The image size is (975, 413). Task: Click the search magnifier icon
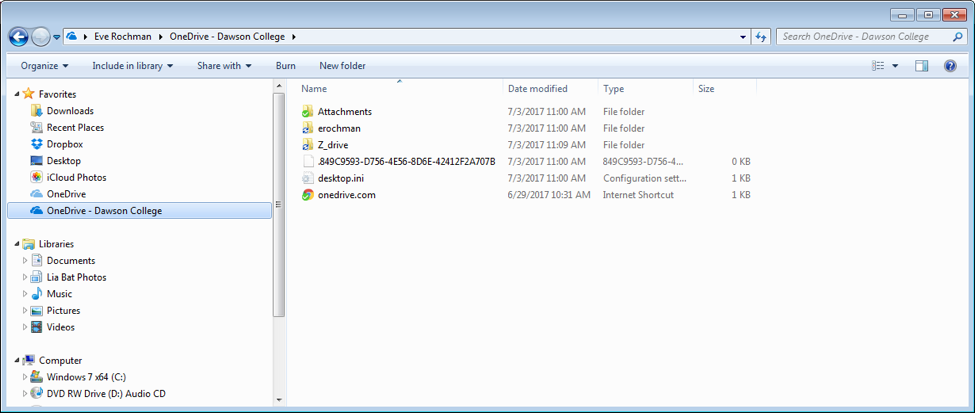click(x=958, y=37)
